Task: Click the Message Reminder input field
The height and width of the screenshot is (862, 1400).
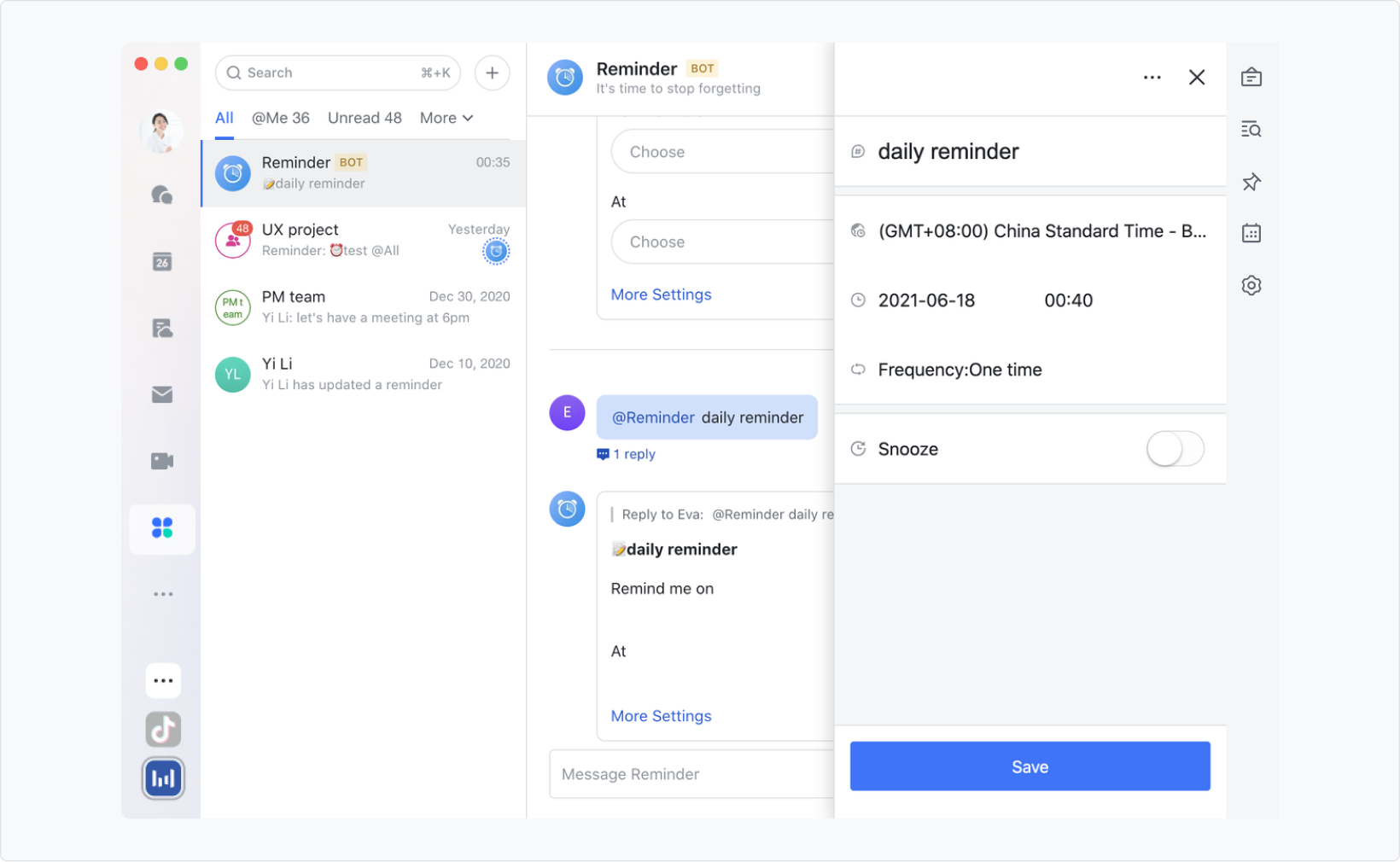Action: 691,774
